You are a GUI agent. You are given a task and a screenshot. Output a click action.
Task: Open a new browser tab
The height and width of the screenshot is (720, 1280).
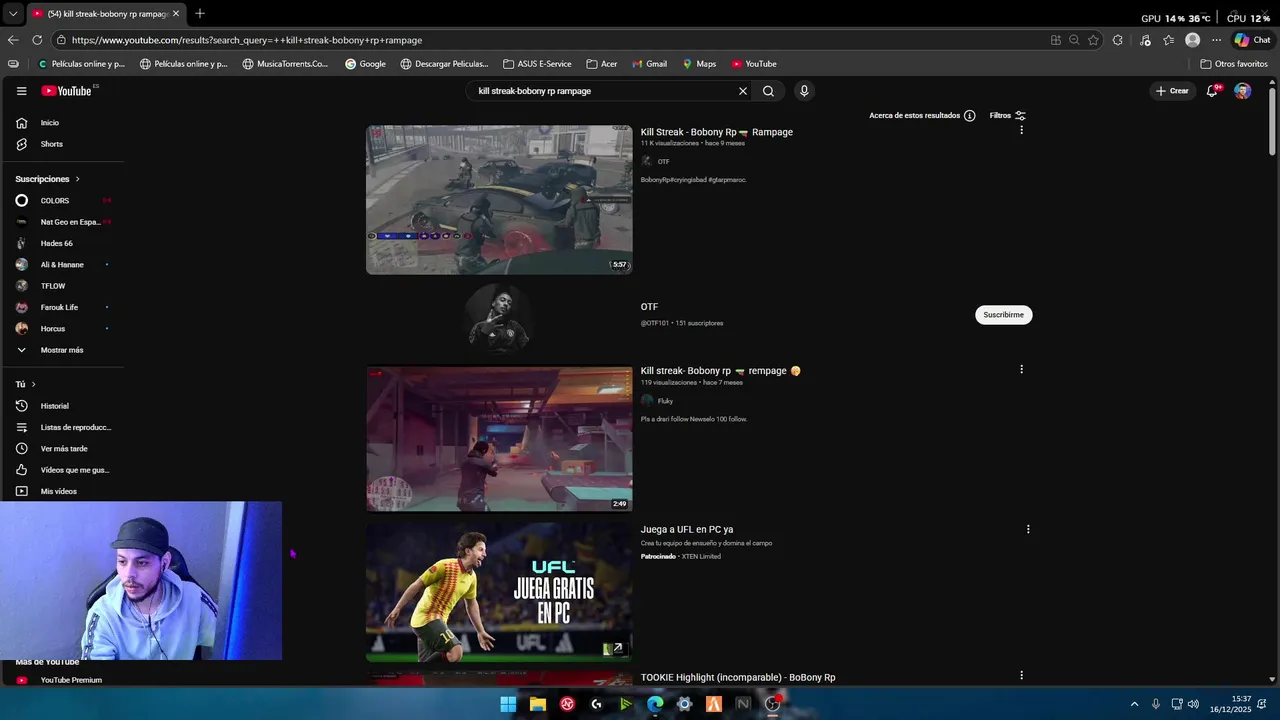tap(200, 13)
